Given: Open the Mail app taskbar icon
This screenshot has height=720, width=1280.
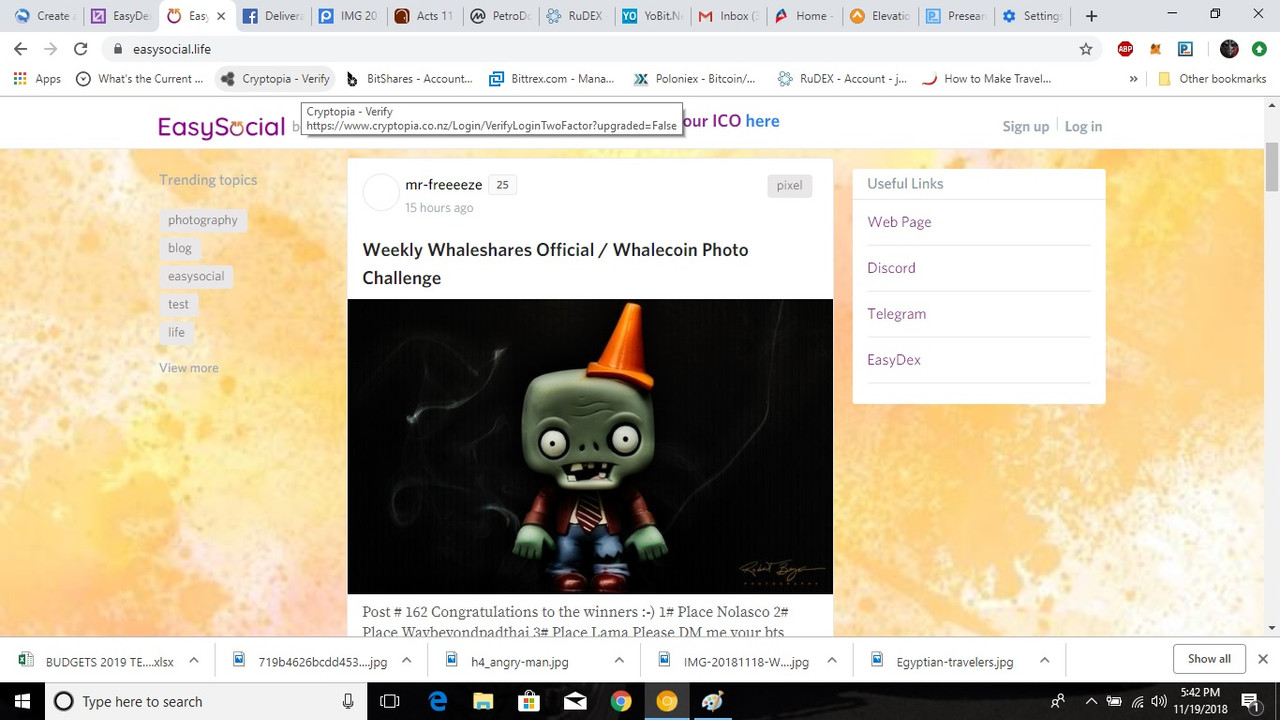Looking at the screenshot, I should 575,701.
